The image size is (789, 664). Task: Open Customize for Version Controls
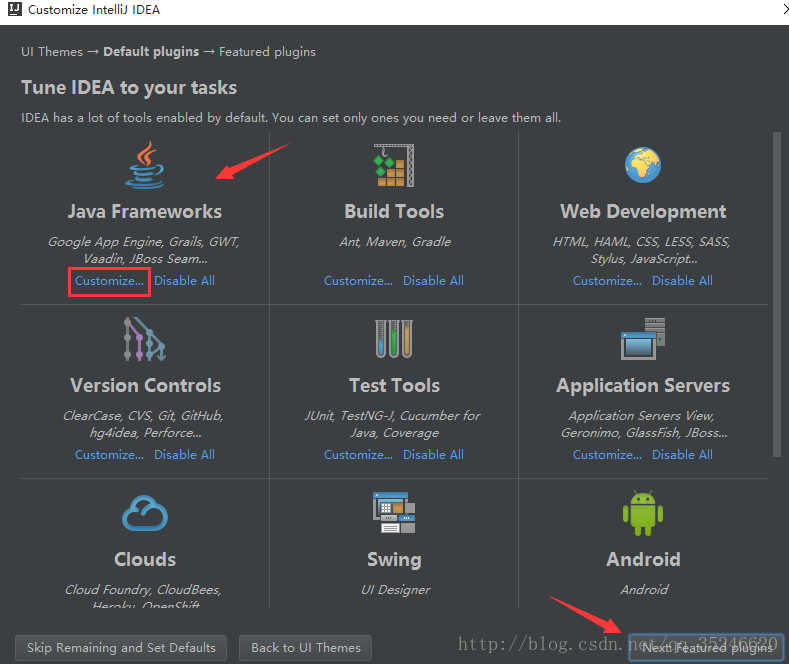click(109, 455)
